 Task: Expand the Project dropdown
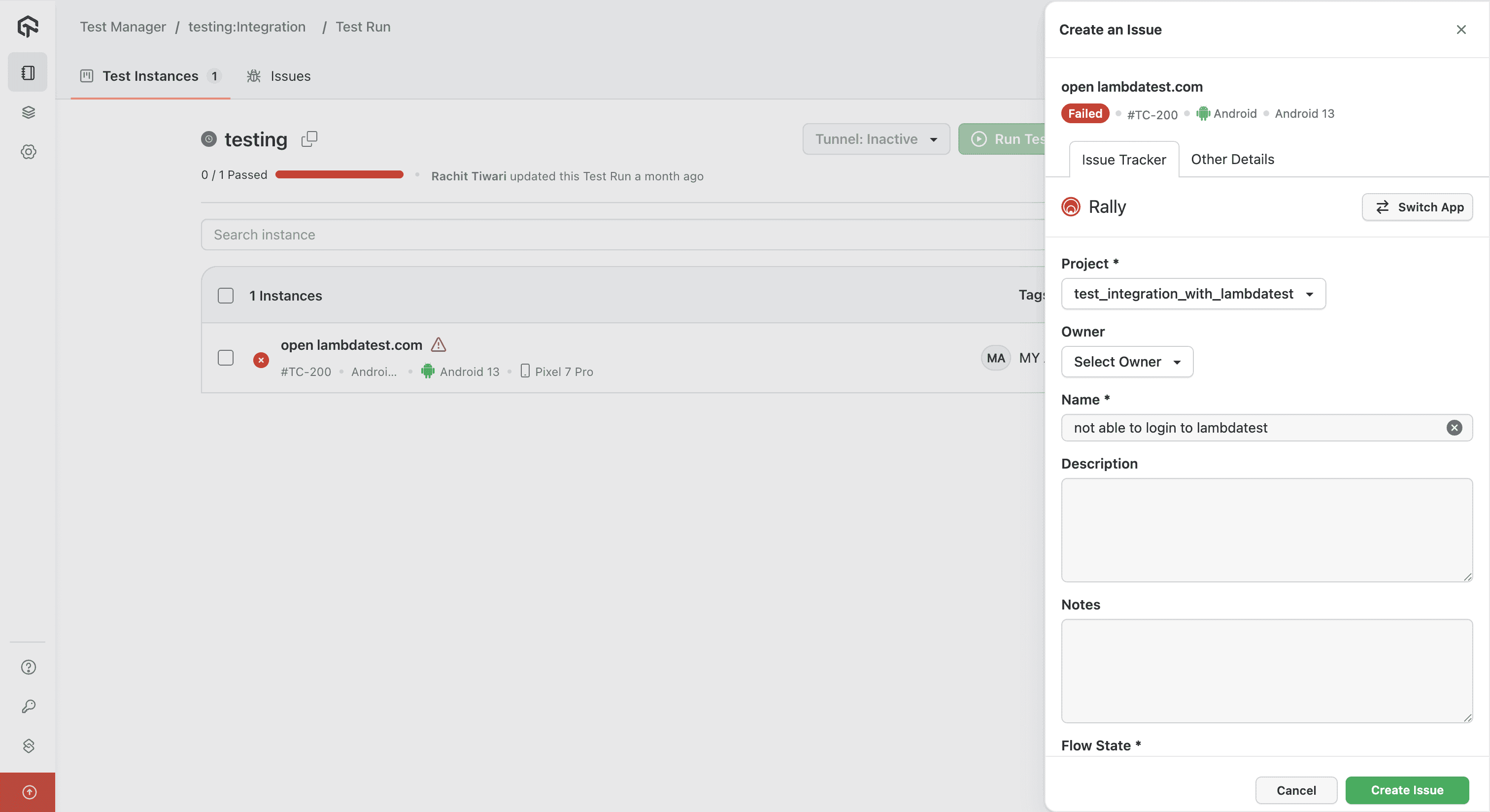1193,294
